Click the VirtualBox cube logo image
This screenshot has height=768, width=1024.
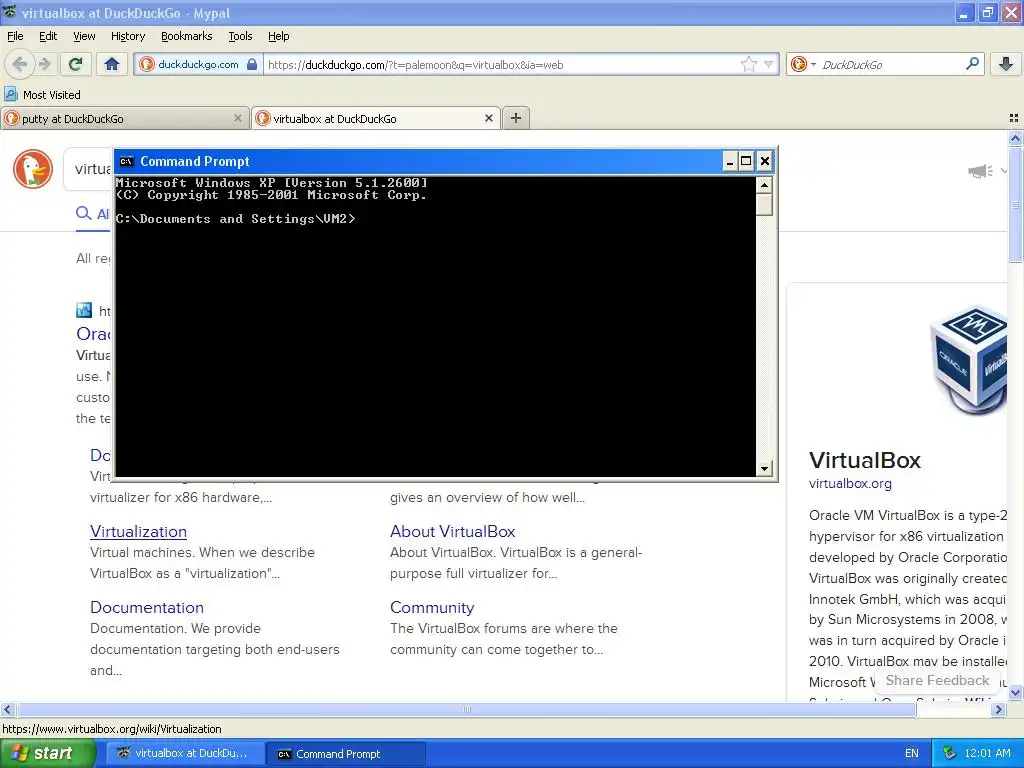point(968,360)
